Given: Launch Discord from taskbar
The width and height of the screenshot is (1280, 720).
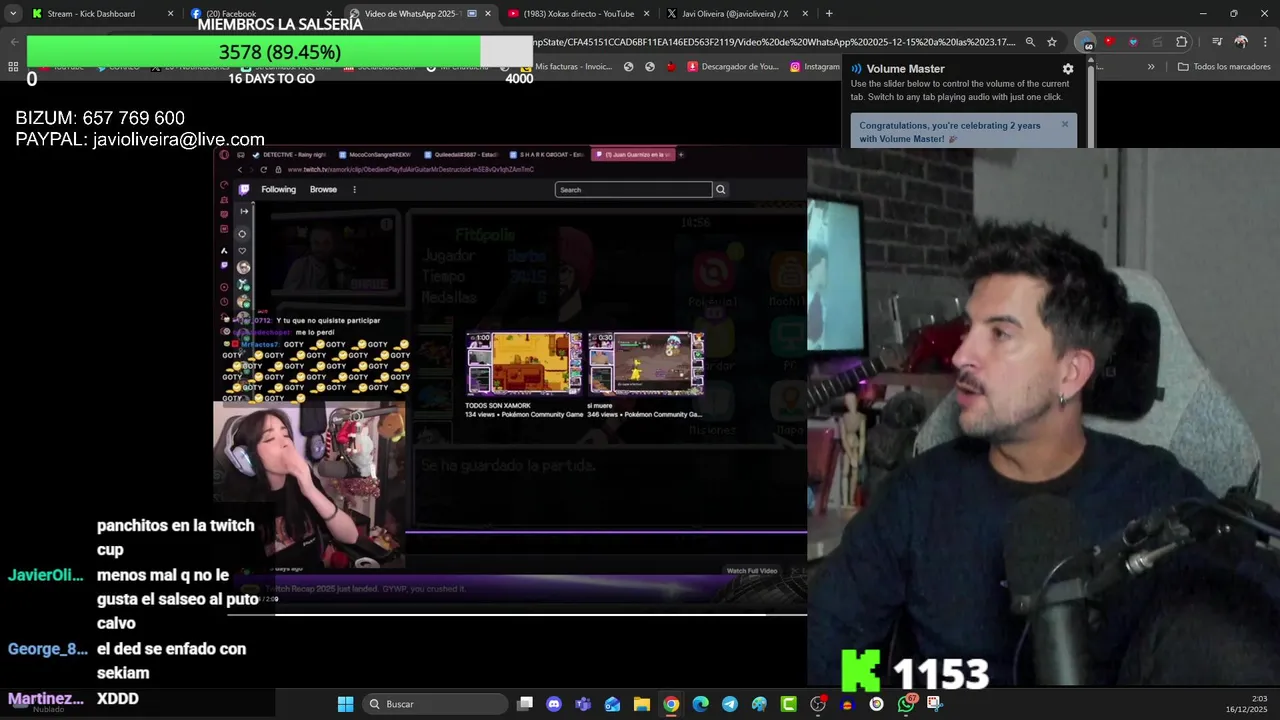Looking at the screenshot, I should point(554,704).
